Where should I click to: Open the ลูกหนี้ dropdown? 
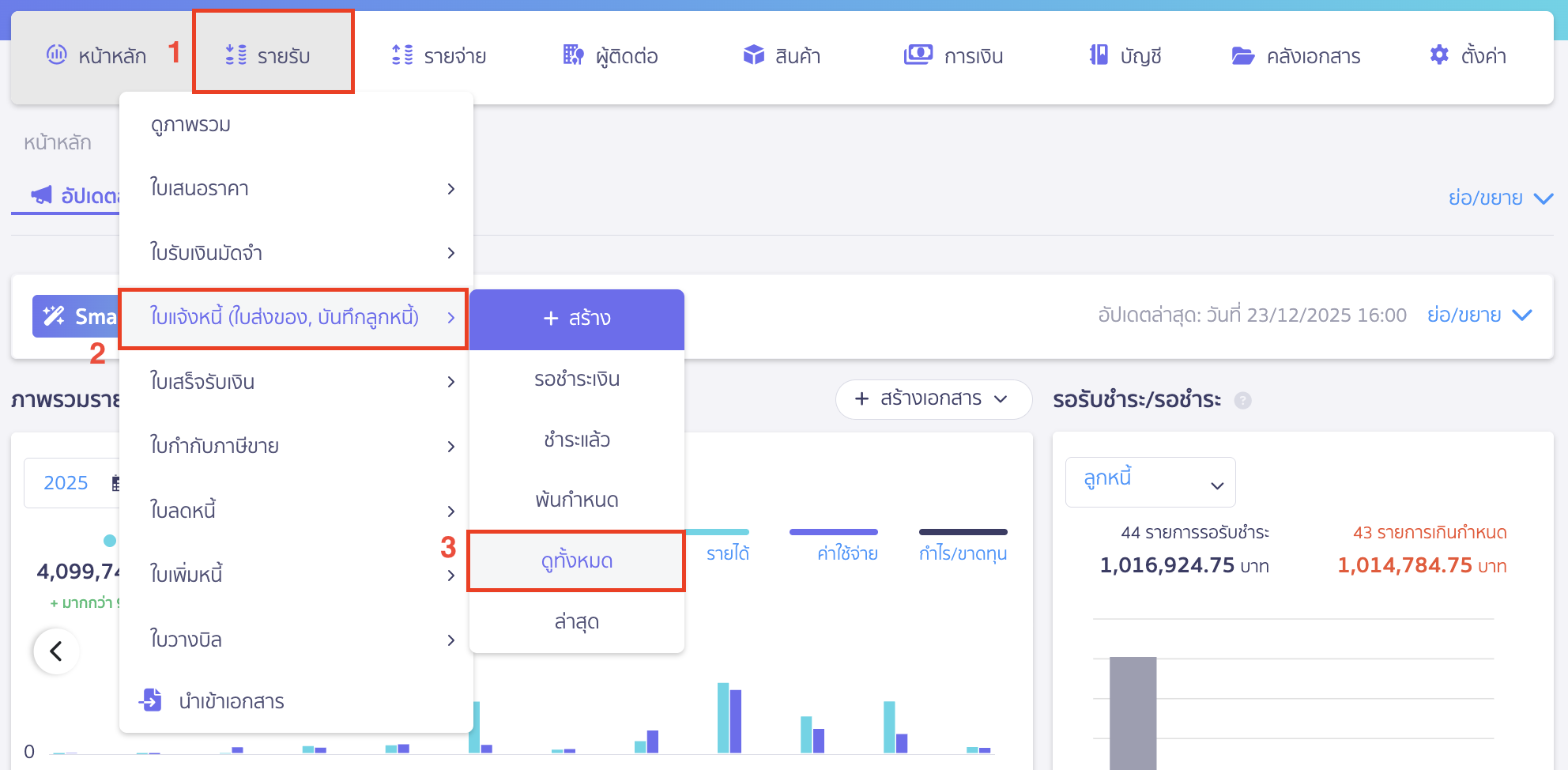(1150, 482)
